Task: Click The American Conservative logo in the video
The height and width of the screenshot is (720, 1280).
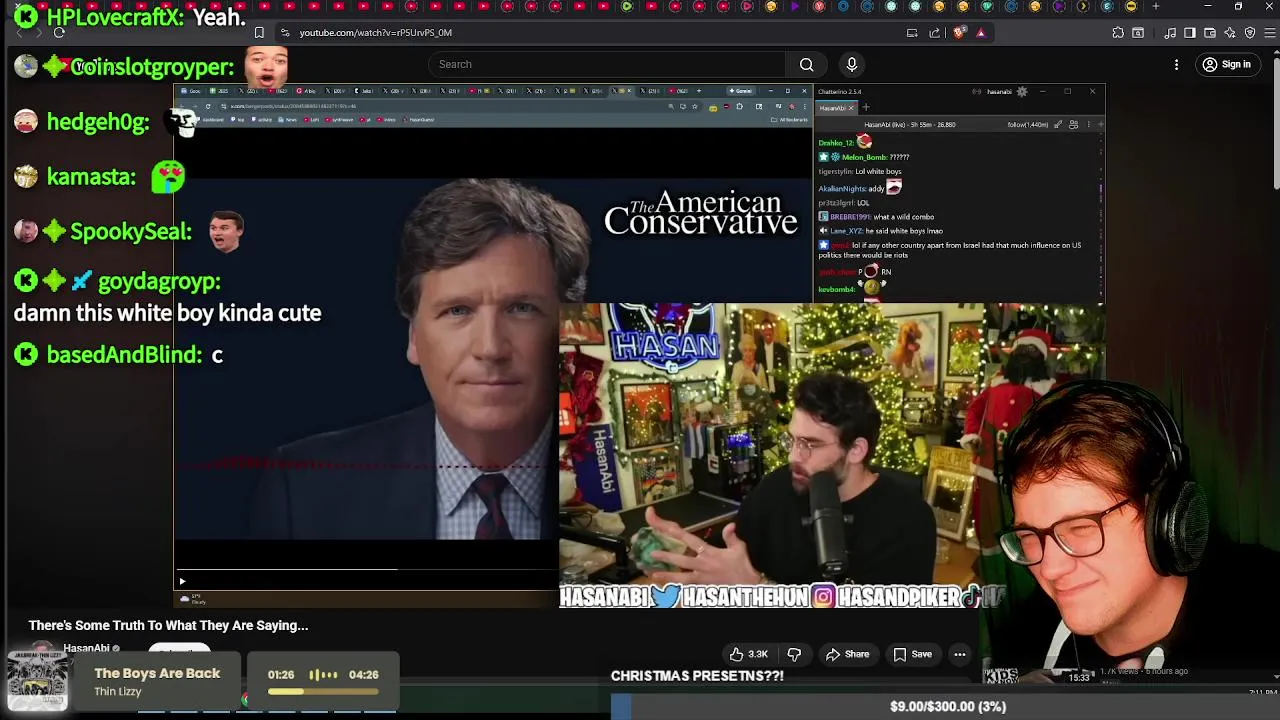Action: point(700,213)
